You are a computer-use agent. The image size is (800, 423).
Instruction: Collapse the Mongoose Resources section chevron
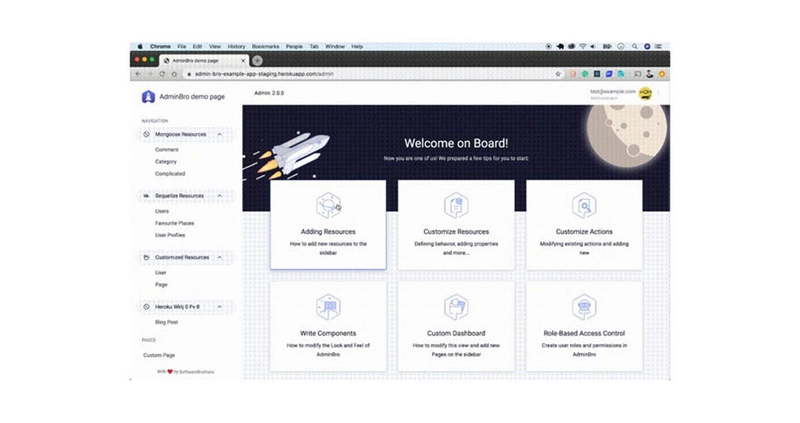coord(219,134)
